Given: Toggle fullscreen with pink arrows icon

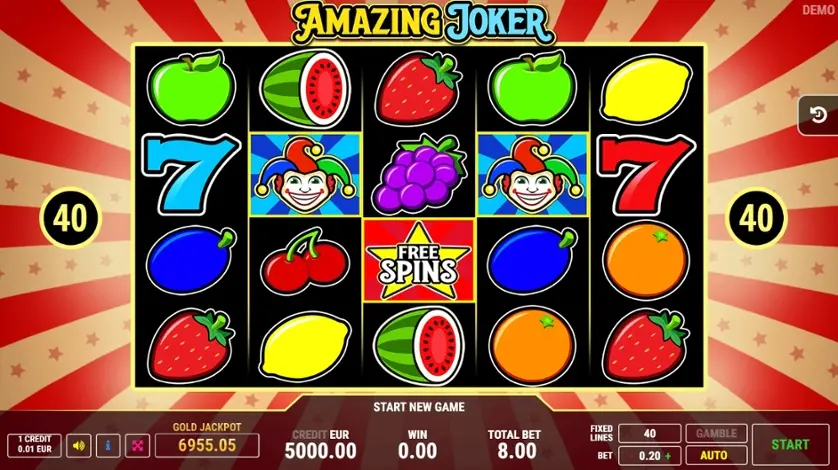Looking at the screenshot, I should 137,445.
